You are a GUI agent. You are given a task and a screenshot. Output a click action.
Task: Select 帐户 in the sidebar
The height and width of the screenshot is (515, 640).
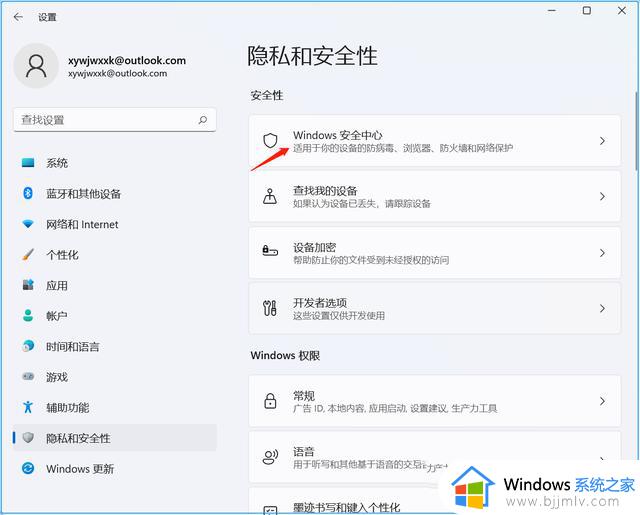115,316
